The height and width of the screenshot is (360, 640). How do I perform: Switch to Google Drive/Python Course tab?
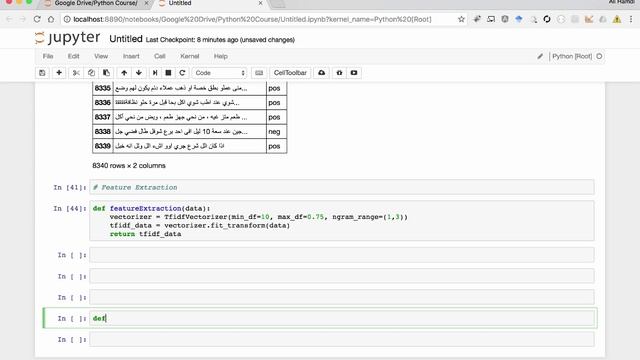(96, 3)
